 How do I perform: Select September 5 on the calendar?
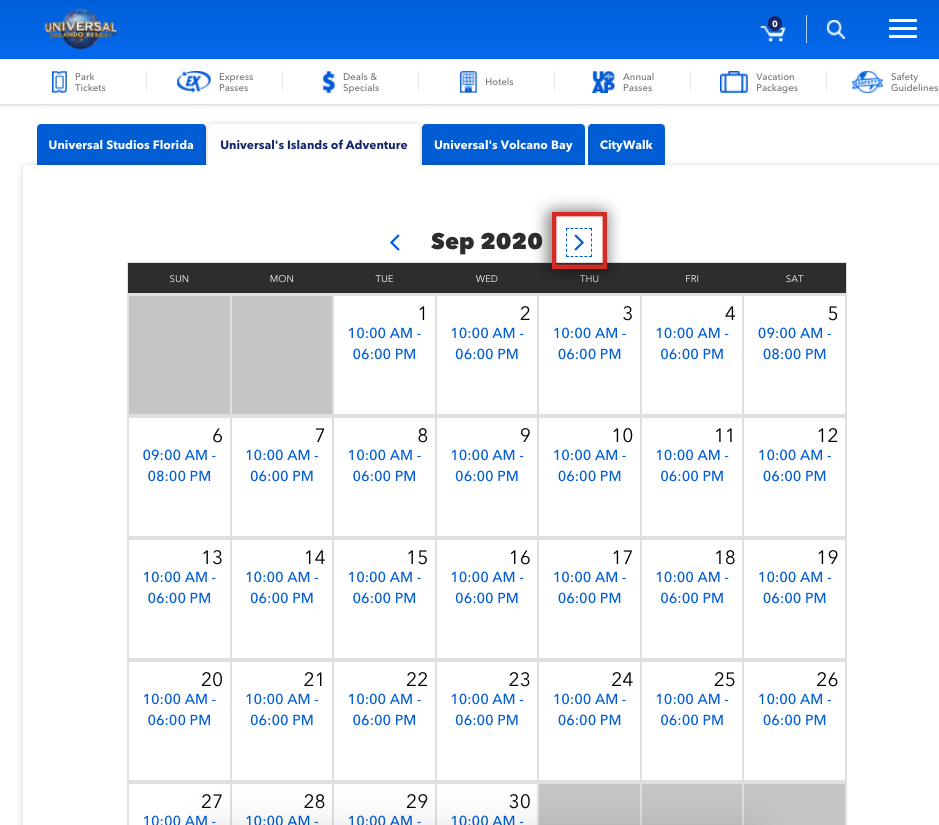click(794, 354)
